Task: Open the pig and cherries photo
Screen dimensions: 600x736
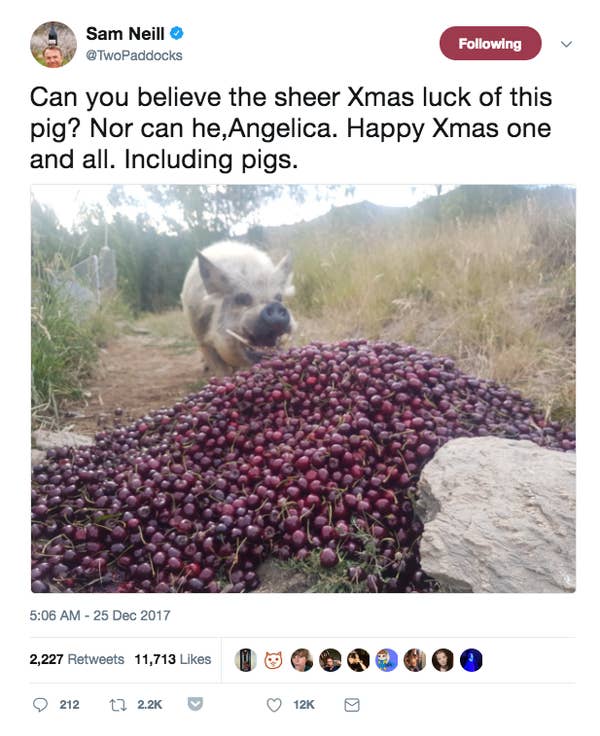Action: [303, 389]
